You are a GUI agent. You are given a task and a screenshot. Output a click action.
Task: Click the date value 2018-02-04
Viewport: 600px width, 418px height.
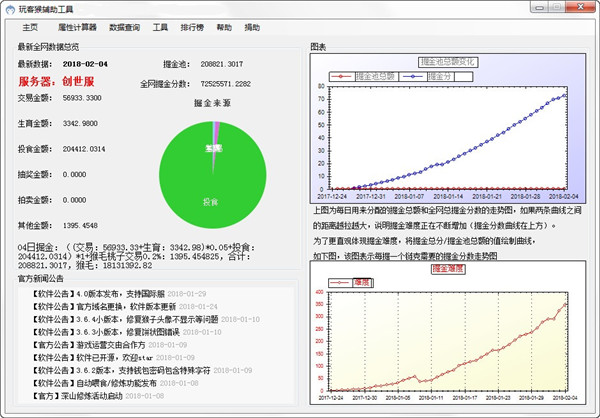click(x=85, y=64)
